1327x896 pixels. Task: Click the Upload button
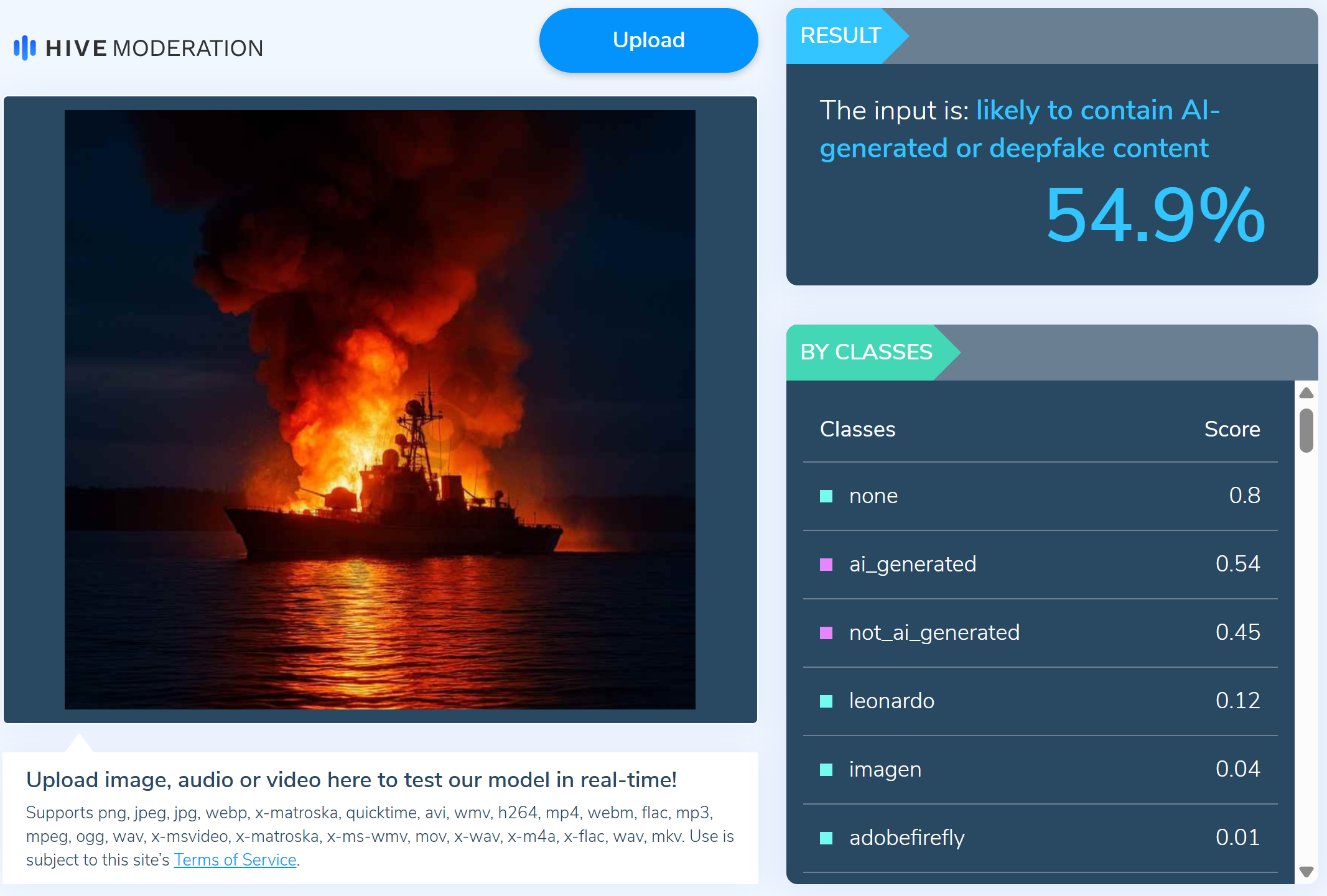[648, 40]
